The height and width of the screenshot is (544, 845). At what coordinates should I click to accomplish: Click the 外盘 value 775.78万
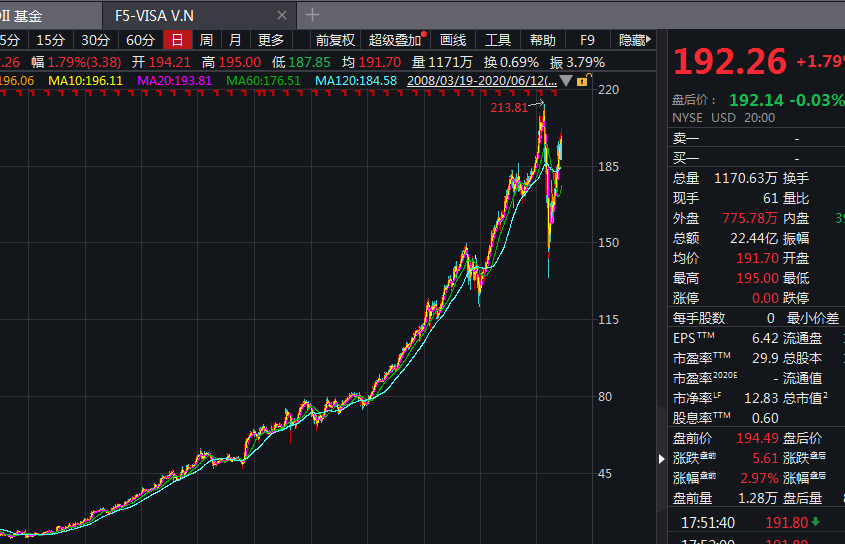[750, 218]
